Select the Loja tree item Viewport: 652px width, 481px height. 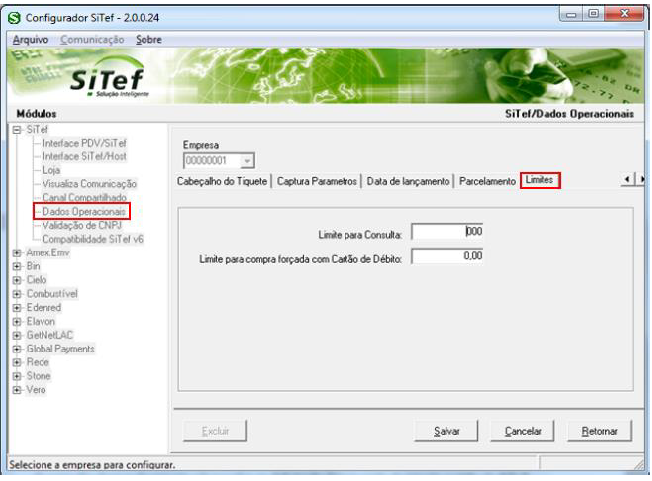tap(51, 170)
